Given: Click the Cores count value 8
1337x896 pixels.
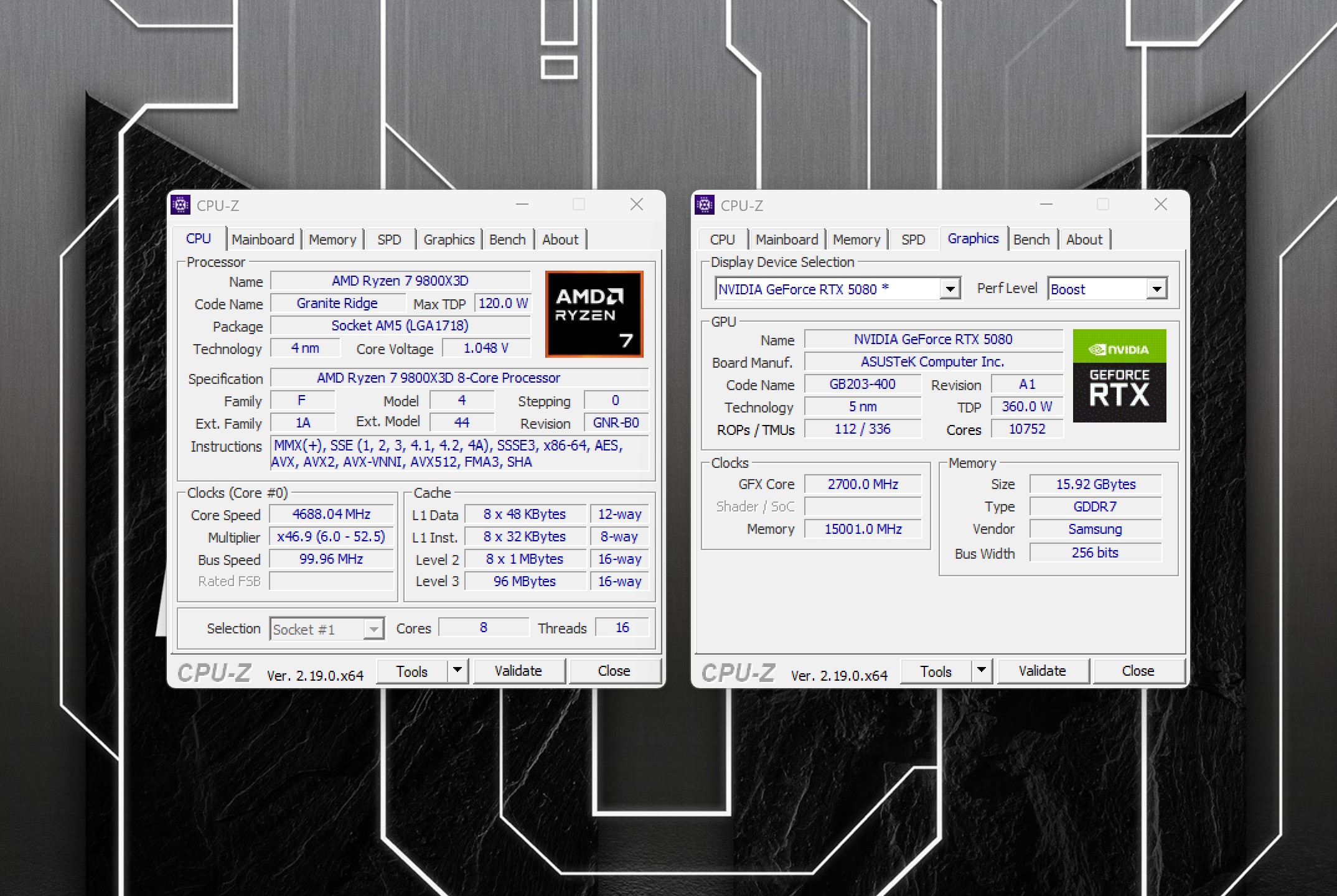Looking at the screenshot, I should 484,628.
